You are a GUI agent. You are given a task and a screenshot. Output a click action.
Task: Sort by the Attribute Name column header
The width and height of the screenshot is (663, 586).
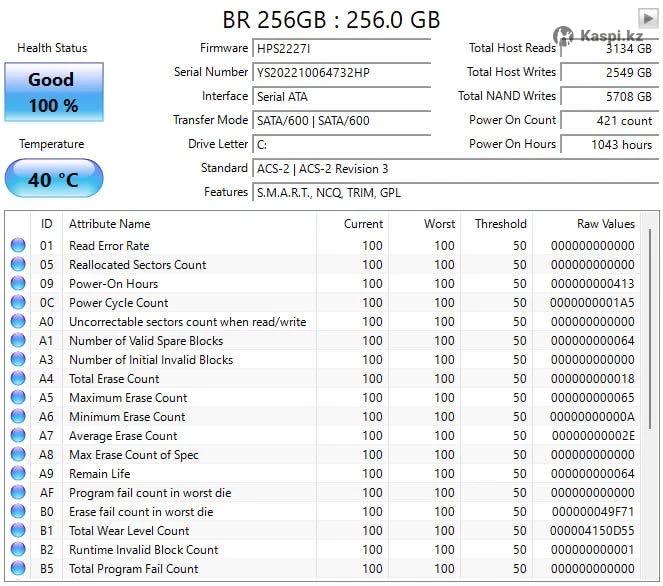188,224
